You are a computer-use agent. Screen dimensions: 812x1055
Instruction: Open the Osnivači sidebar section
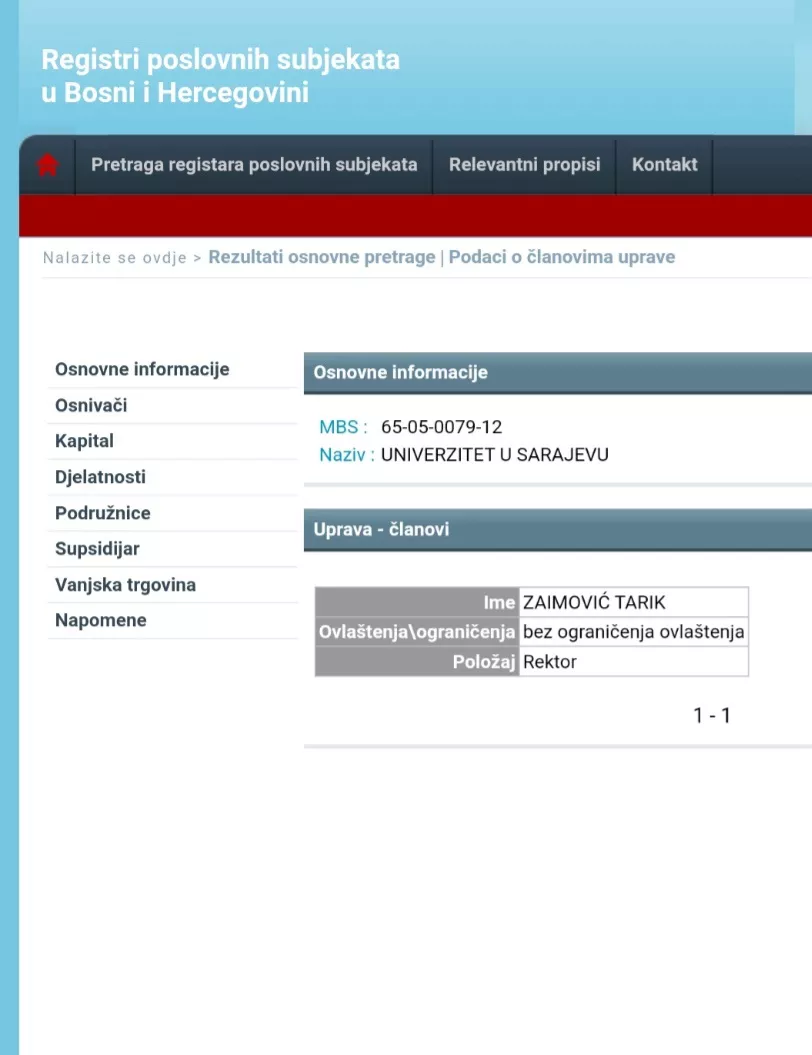(x=91, y=405)
